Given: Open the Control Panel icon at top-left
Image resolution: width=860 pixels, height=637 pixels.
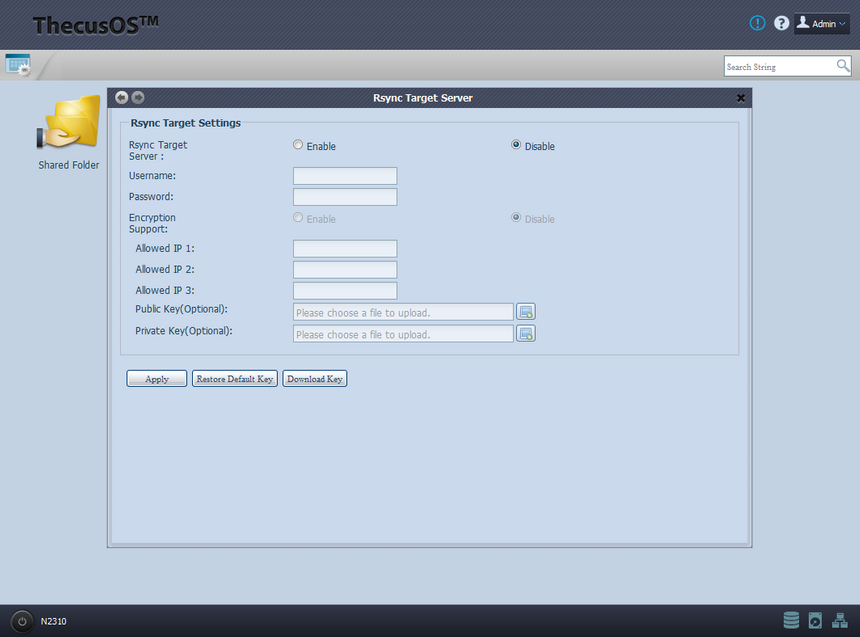Looking at the screenshot, I should 18,65.
